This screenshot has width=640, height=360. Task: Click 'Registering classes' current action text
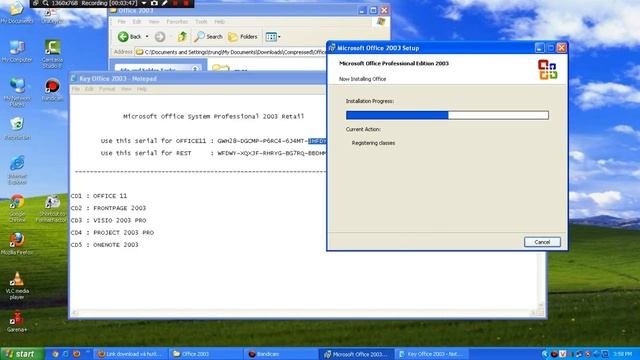pos(373,143)
